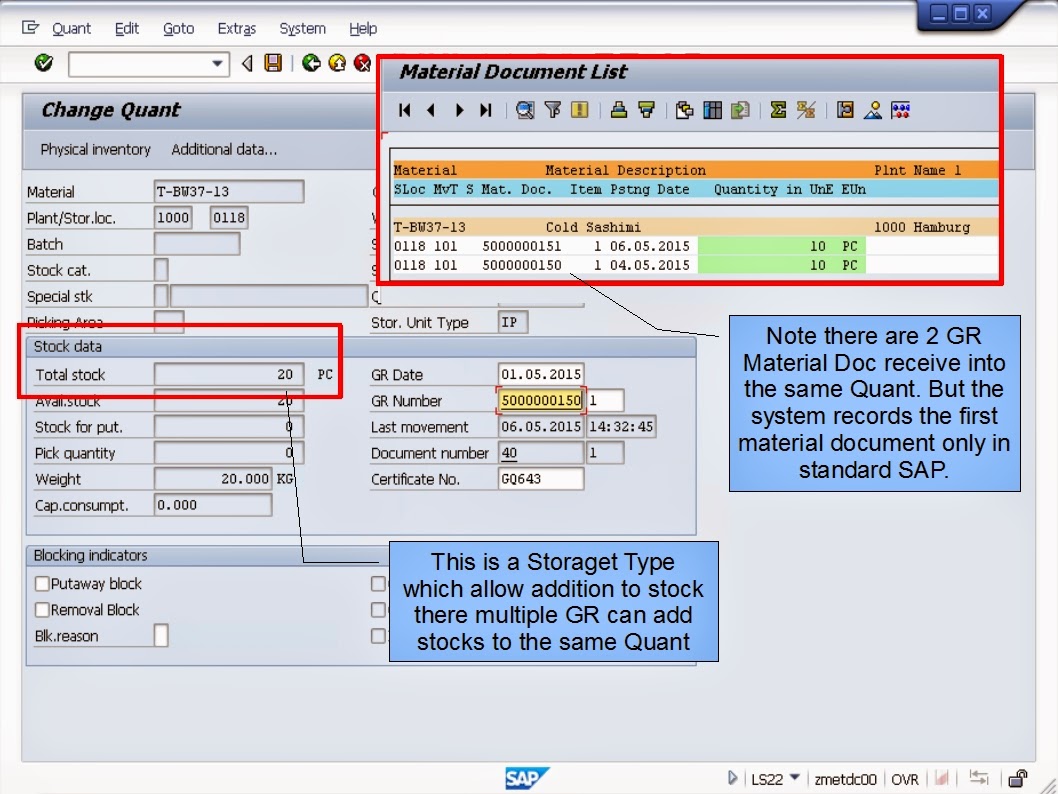Click the green Enter checkmark icon
The width and height of the screenshot is (1058, 794).
pyautogui.click(x=43, y=62)
